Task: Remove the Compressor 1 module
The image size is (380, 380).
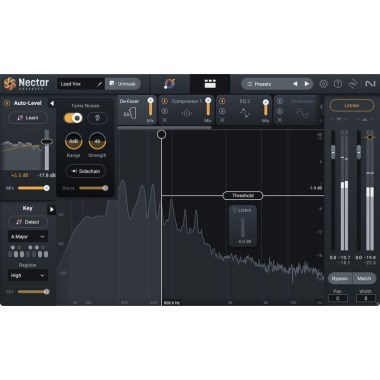Action: click(x=164, y=120)
